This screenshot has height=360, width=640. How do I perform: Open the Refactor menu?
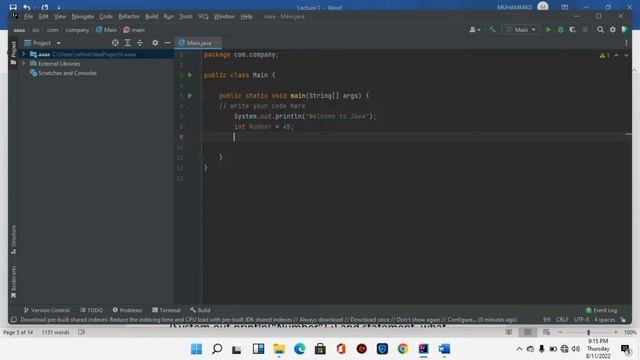(129, 17)
